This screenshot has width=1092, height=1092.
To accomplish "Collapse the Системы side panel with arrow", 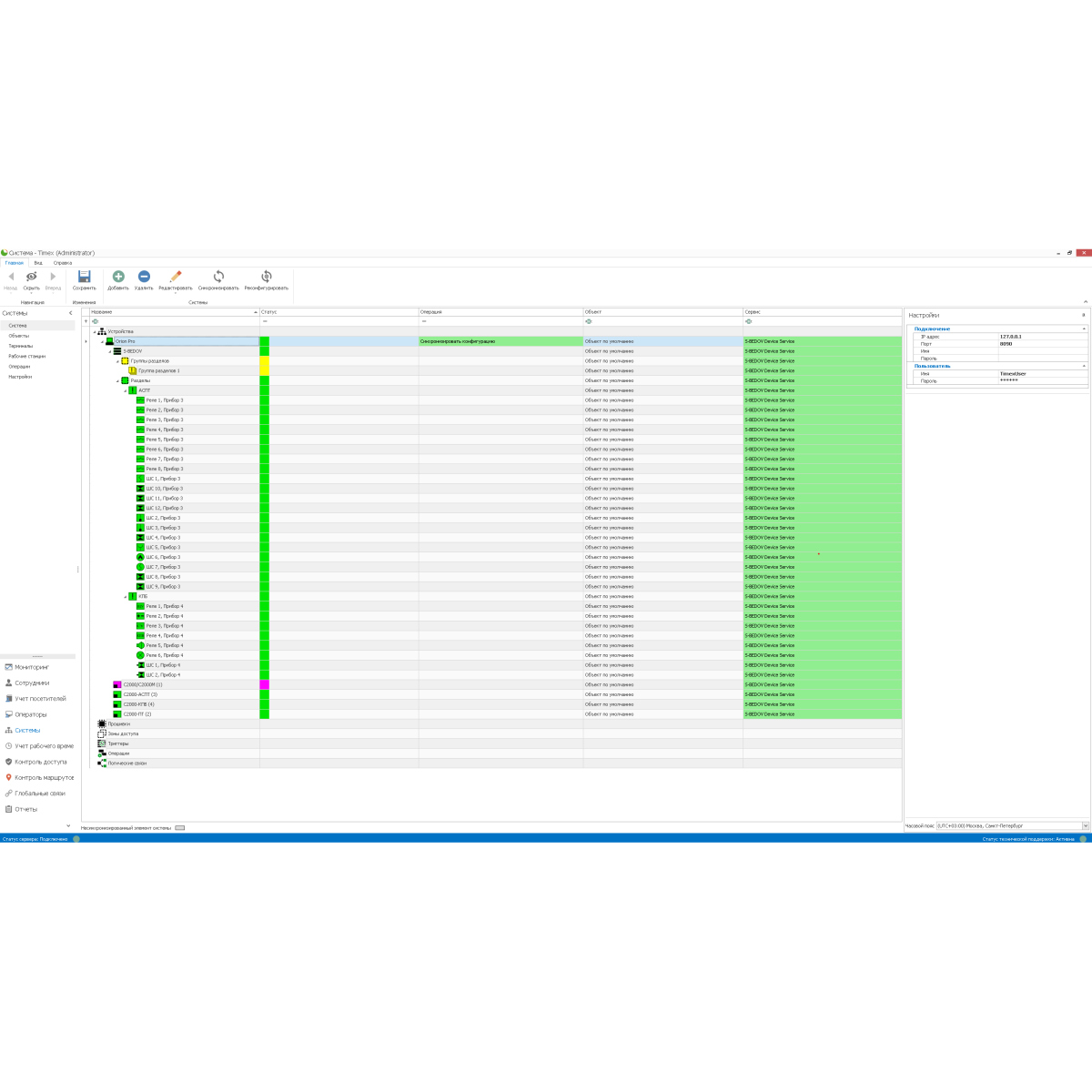I will tap(71, 313).
